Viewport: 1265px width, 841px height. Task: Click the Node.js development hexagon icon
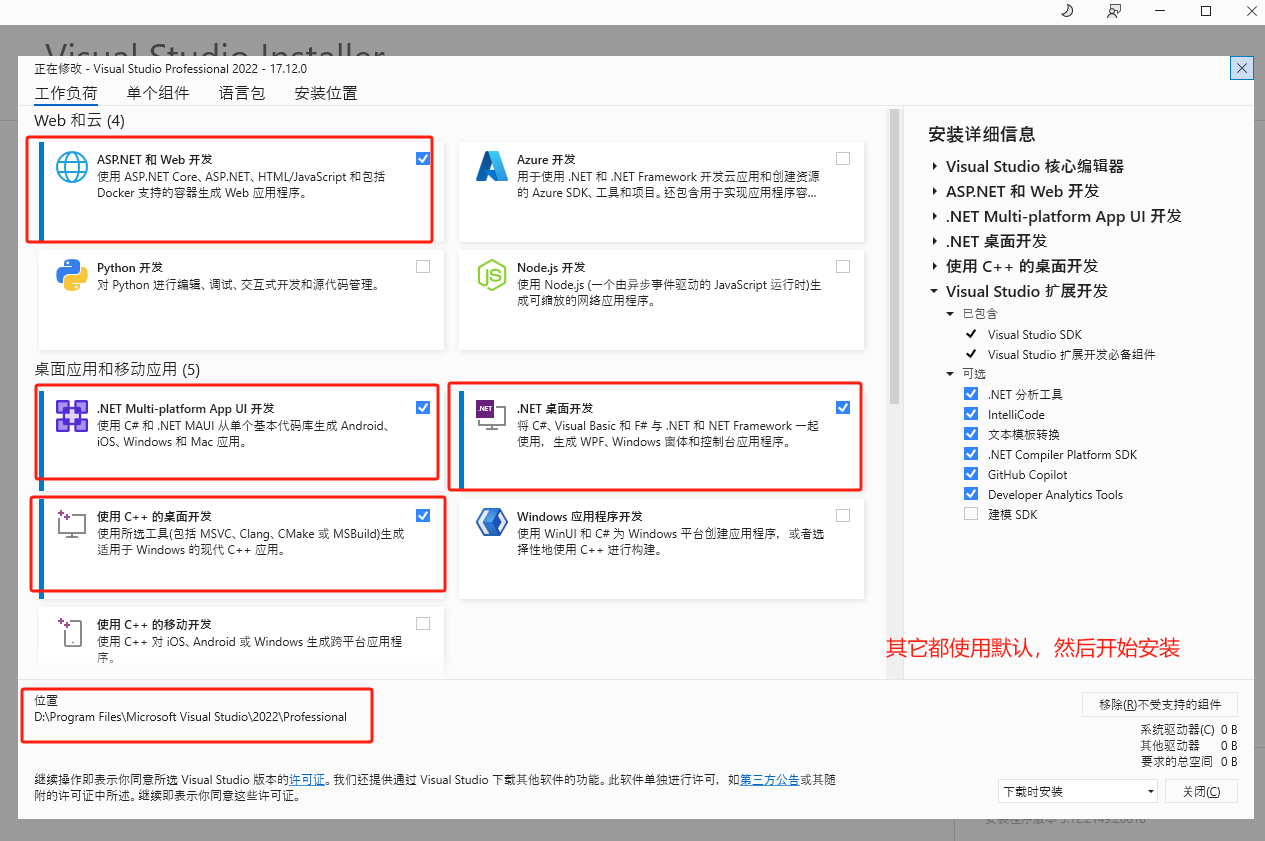coord(492,274)
